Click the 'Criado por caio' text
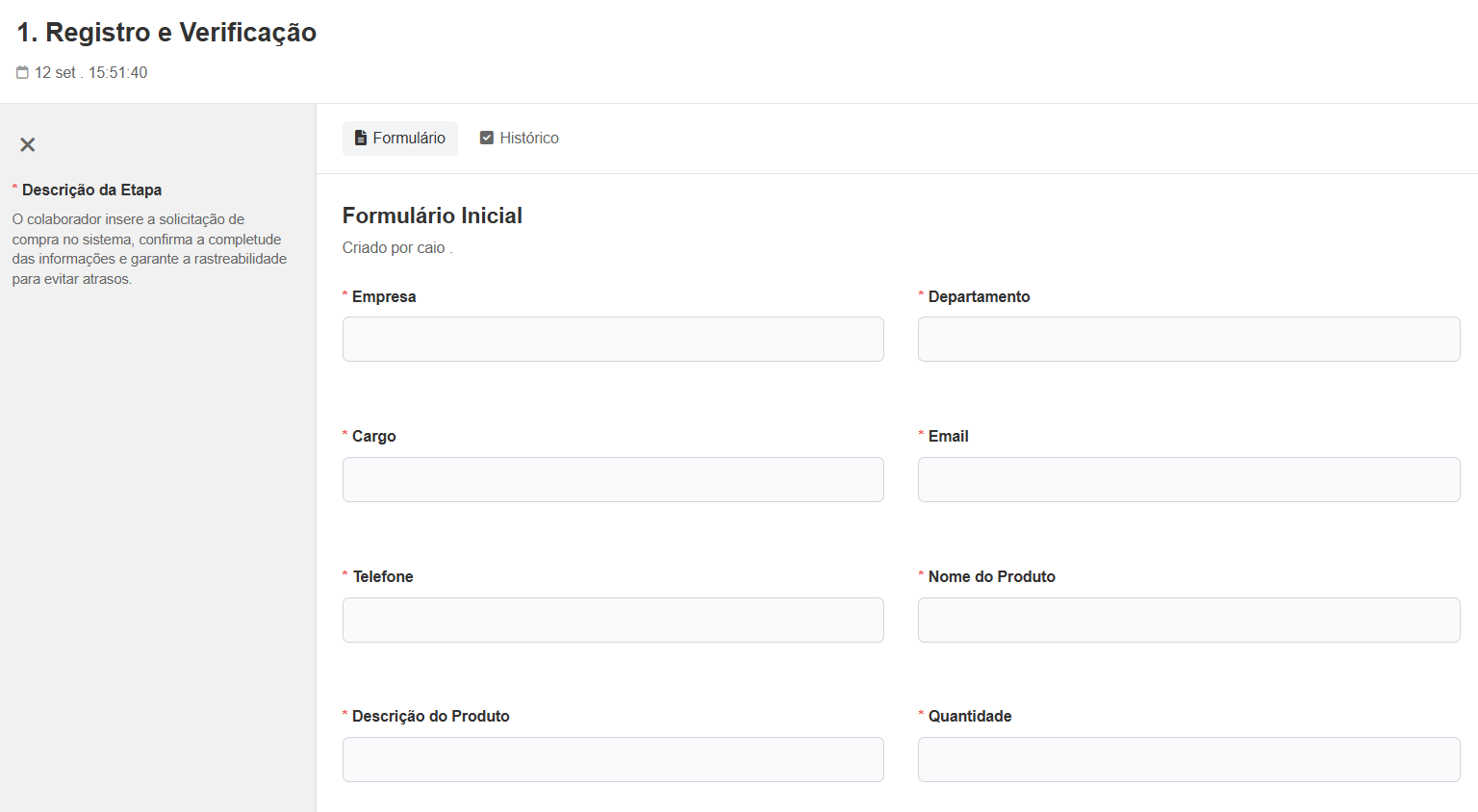This screenshot has height=812, width=1478. tap(394, 247)
